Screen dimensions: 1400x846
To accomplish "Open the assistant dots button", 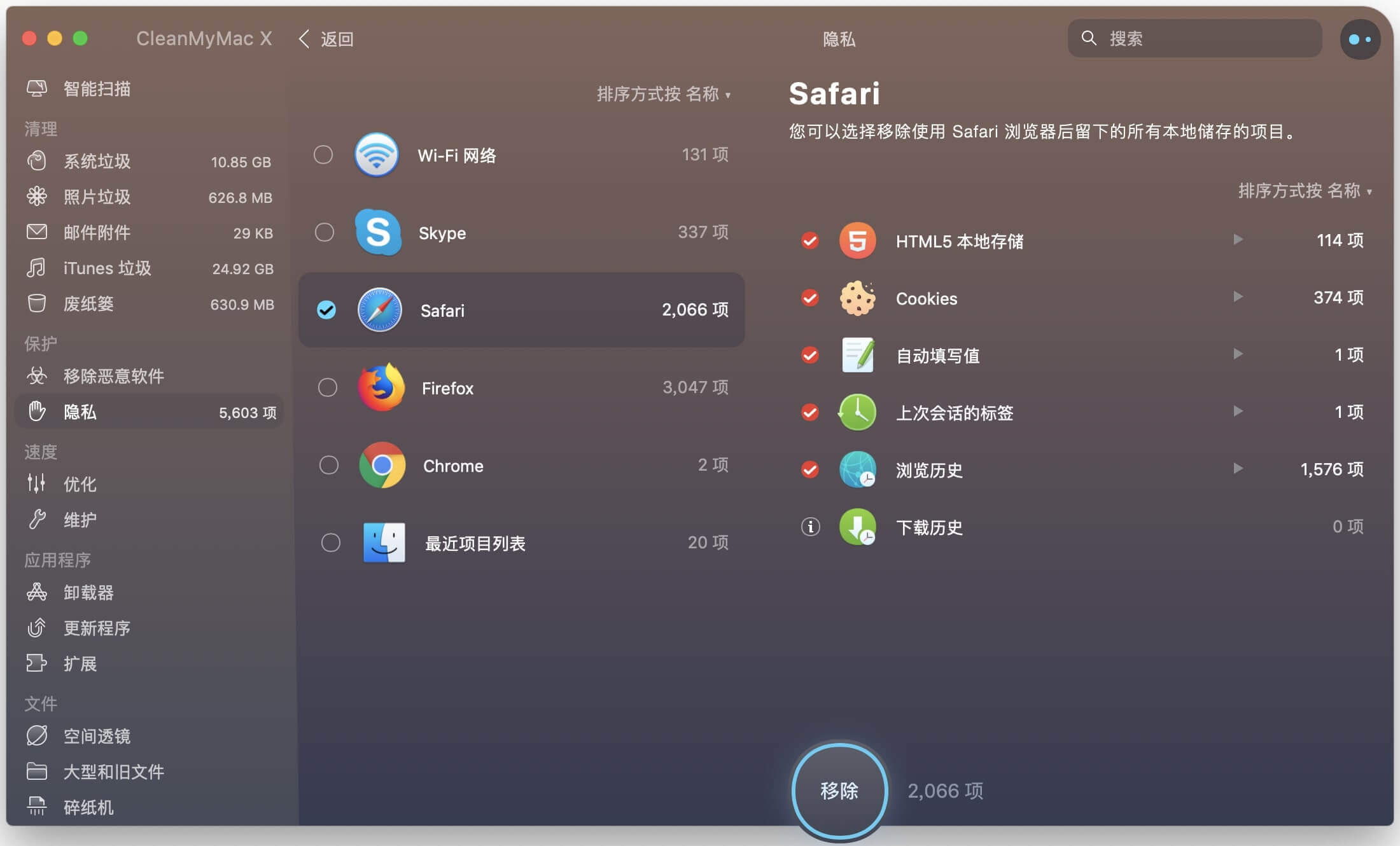I will (1360, 39).
